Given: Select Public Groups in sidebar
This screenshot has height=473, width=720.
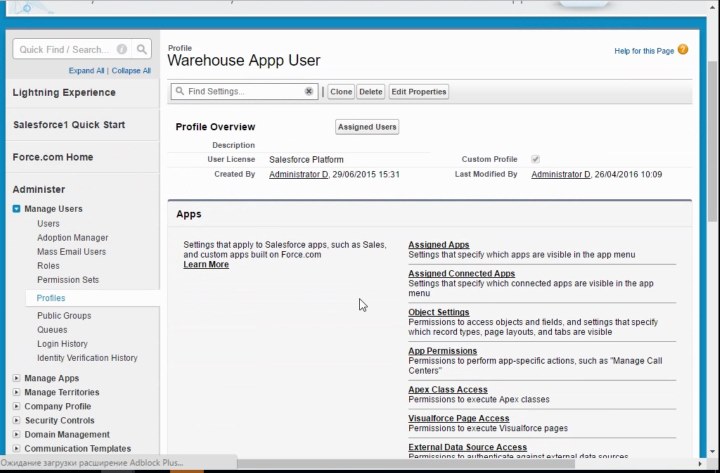Looking at the screenshot, I should tap(64, 316).
